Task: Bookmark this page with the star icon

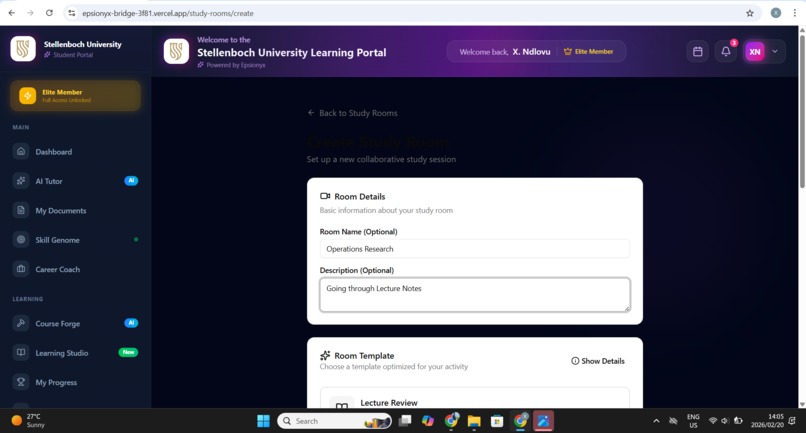Action: [749, 13]
